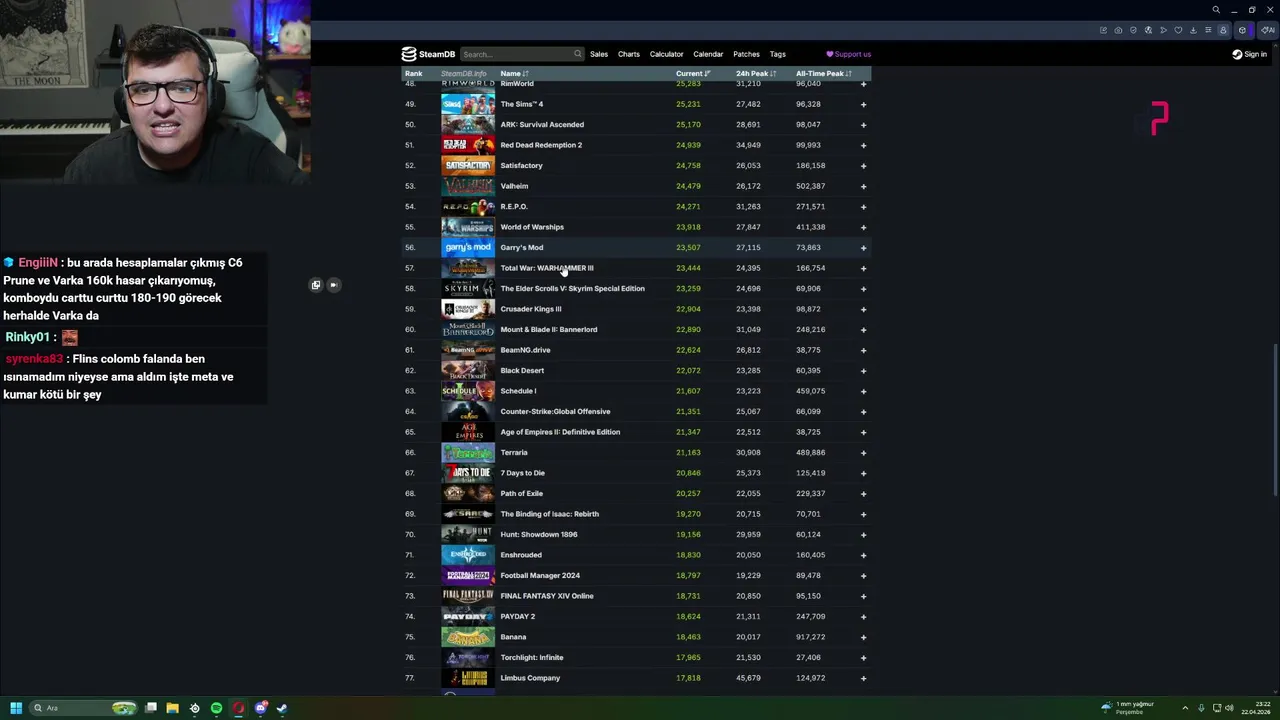Click the Crusader Kings III thumbnail
1280x720 pixels.
pyautogui.click(x=468, y=309)
